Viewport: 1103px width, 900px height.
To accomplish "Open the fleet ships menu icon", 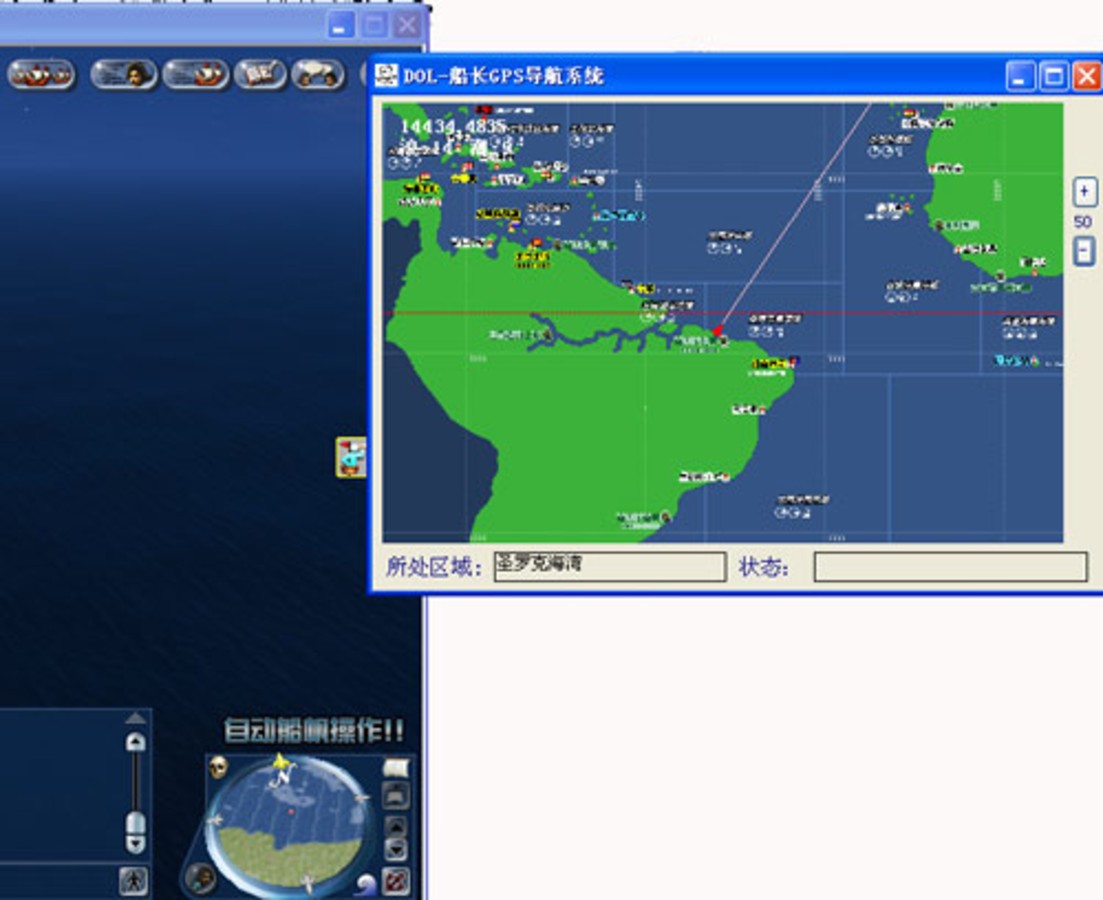I will (x=41, y=74).
